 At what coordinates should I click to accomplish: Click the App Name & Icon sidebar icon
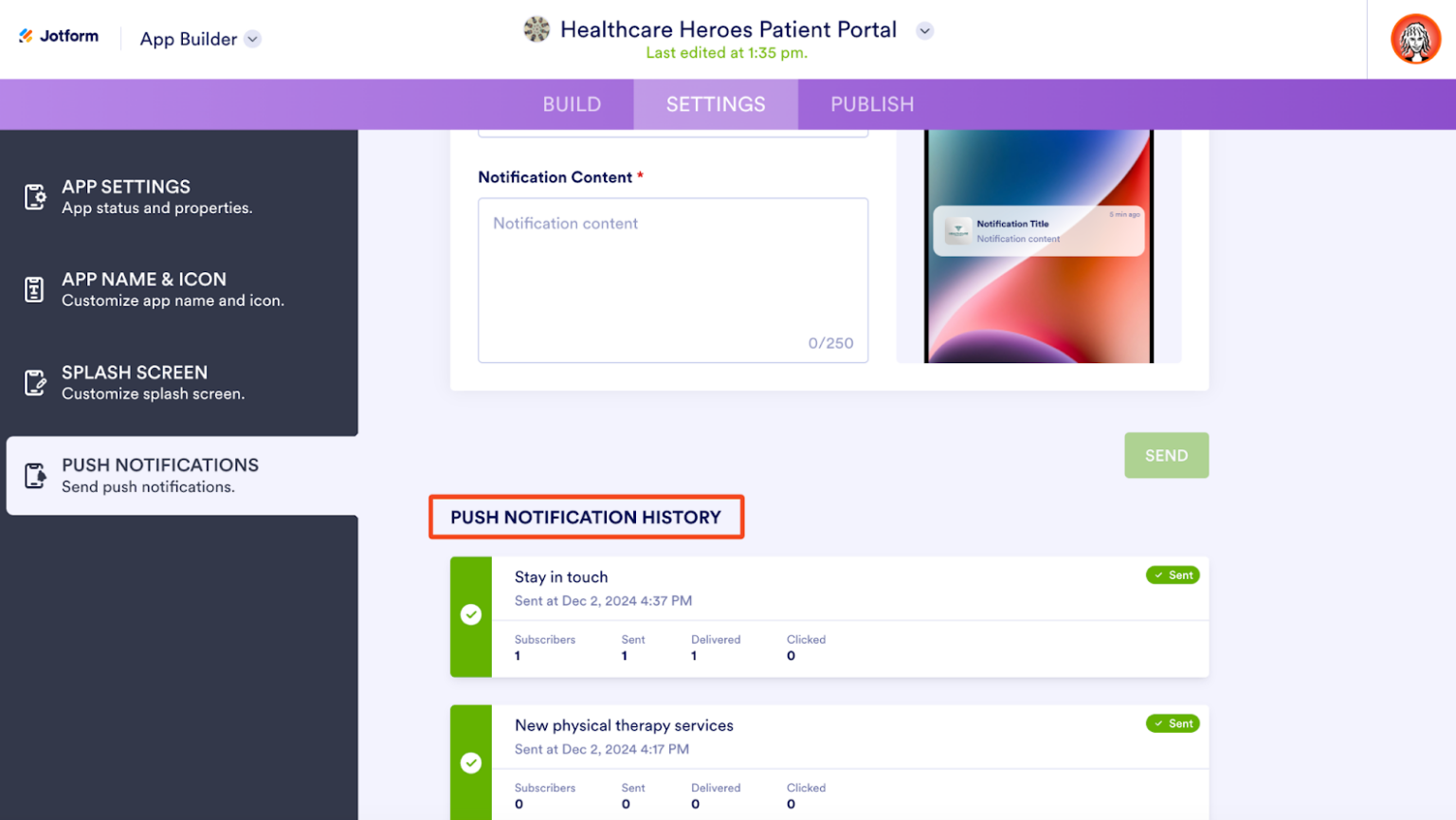(x=35, y=289)
